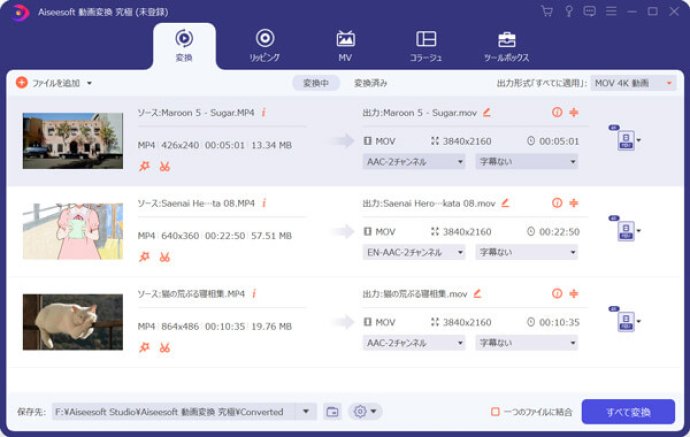Viewport: 690px width, 437px height.
Task: Switch to the 変換 tab
Action: pos(184,45)
